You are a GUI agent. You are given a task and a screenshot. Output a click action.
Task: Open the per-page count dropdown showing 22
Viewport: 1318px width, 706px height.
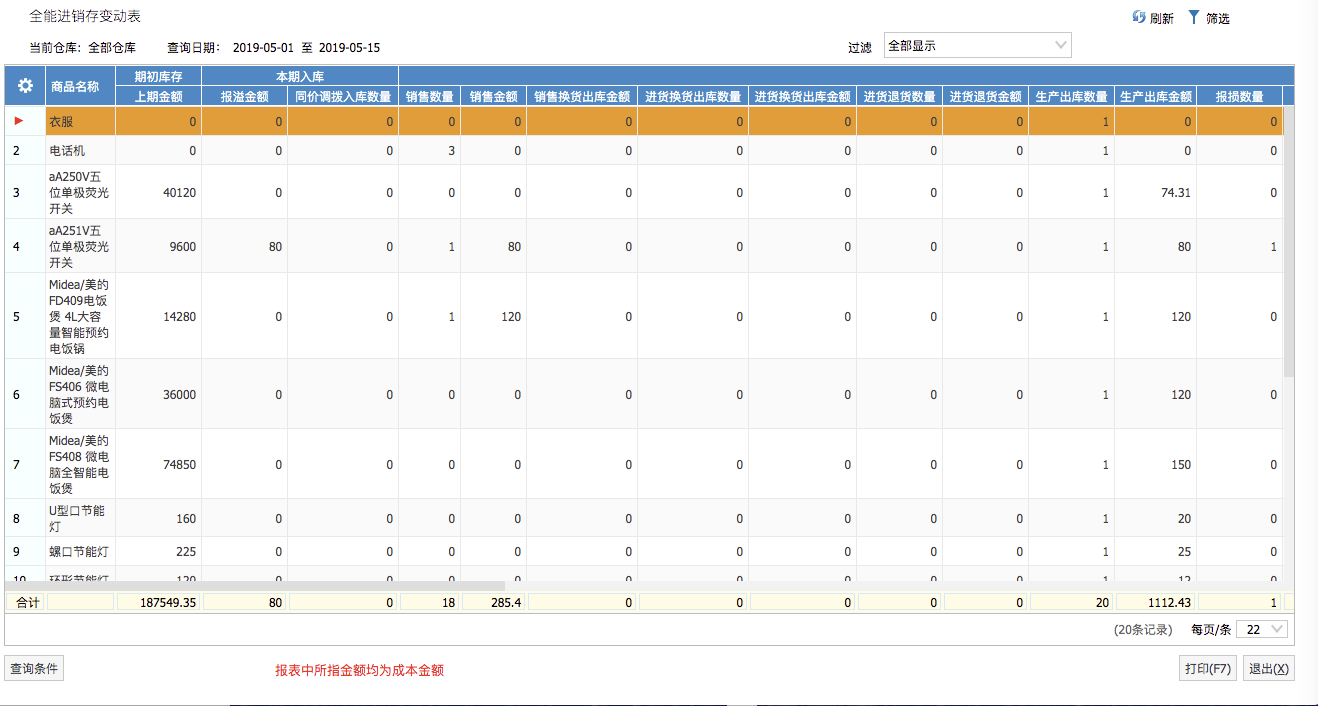point(1262,629)
